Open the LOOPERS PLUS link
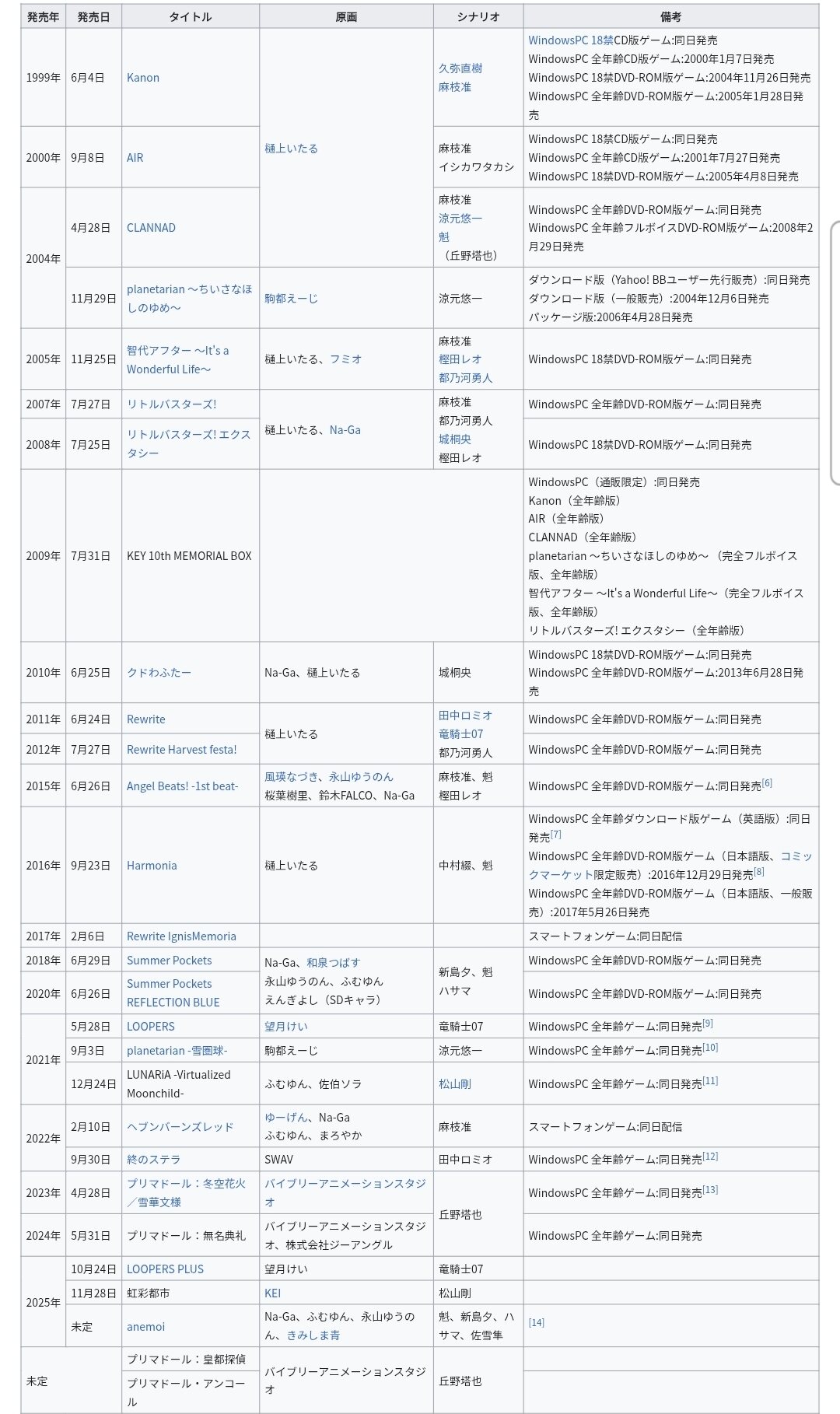The image size is (840, 1414). (x=165, y=1269)
